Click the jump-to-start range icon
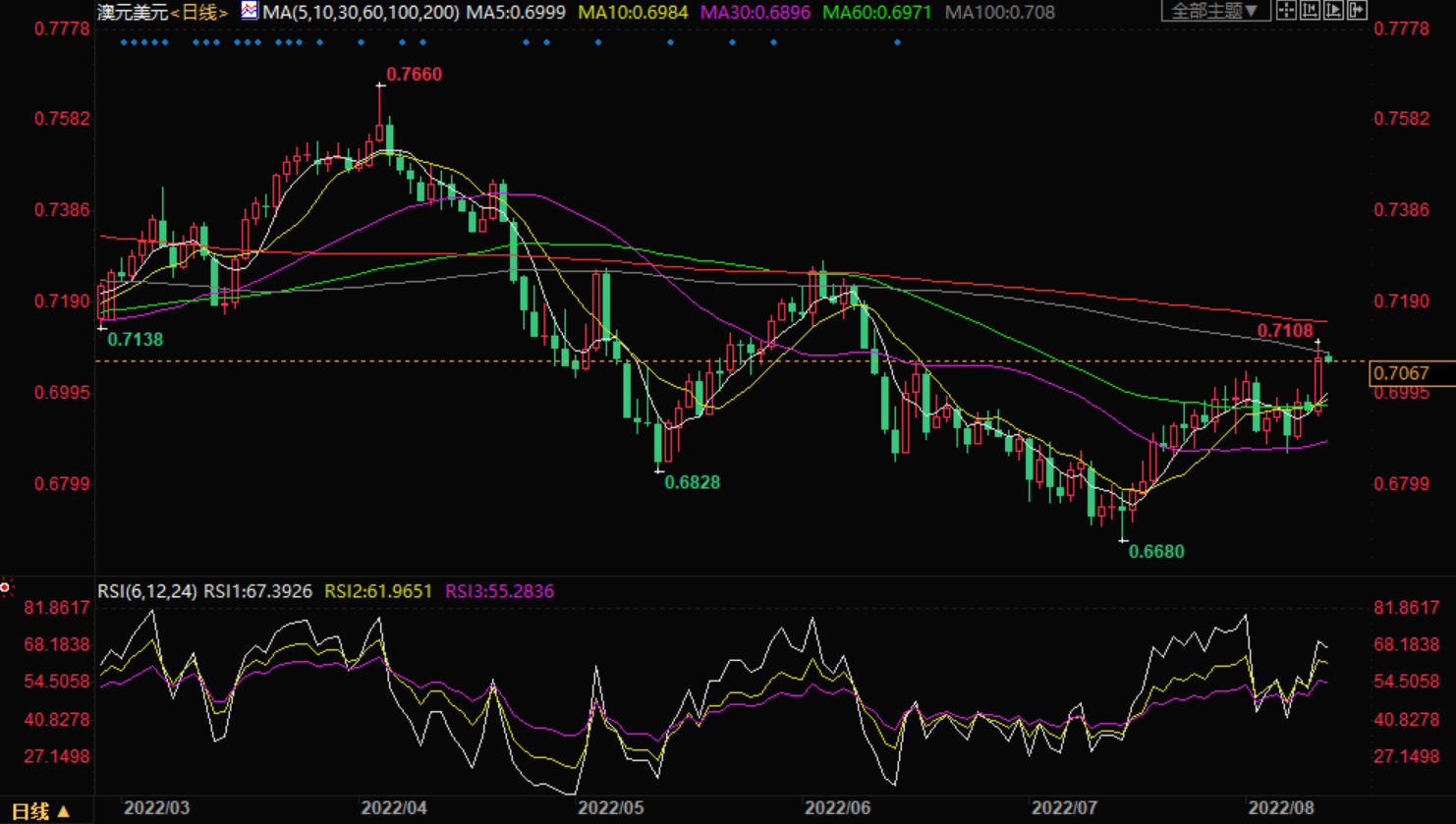 pos(1310,11)
